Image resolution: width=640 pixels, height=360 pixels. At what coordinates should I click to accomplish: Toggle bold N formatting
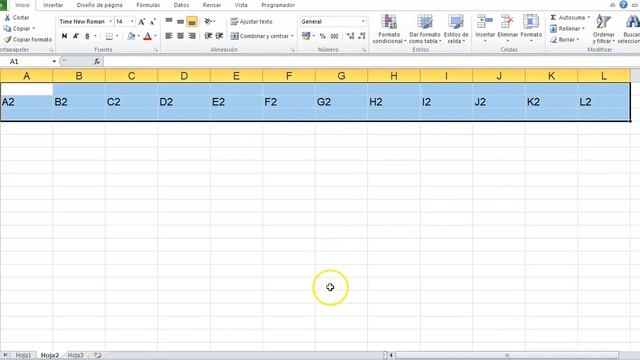tap(64, 36)
